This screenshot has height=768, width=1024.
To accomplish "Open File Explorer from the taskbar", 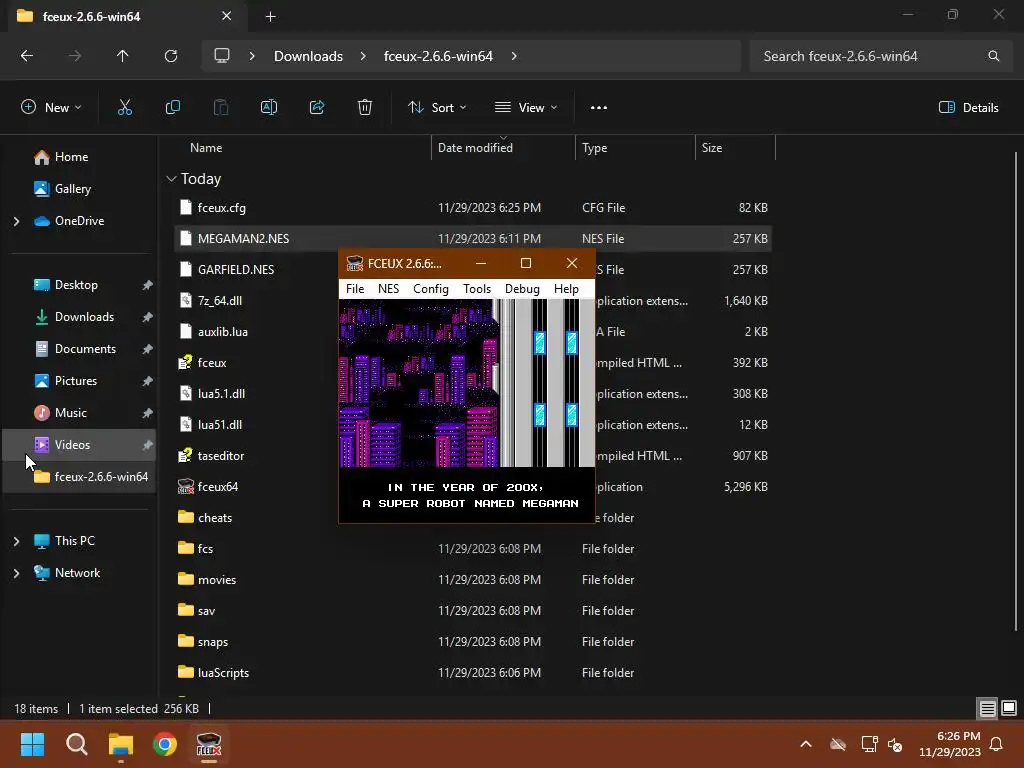I will coord(121,744).
